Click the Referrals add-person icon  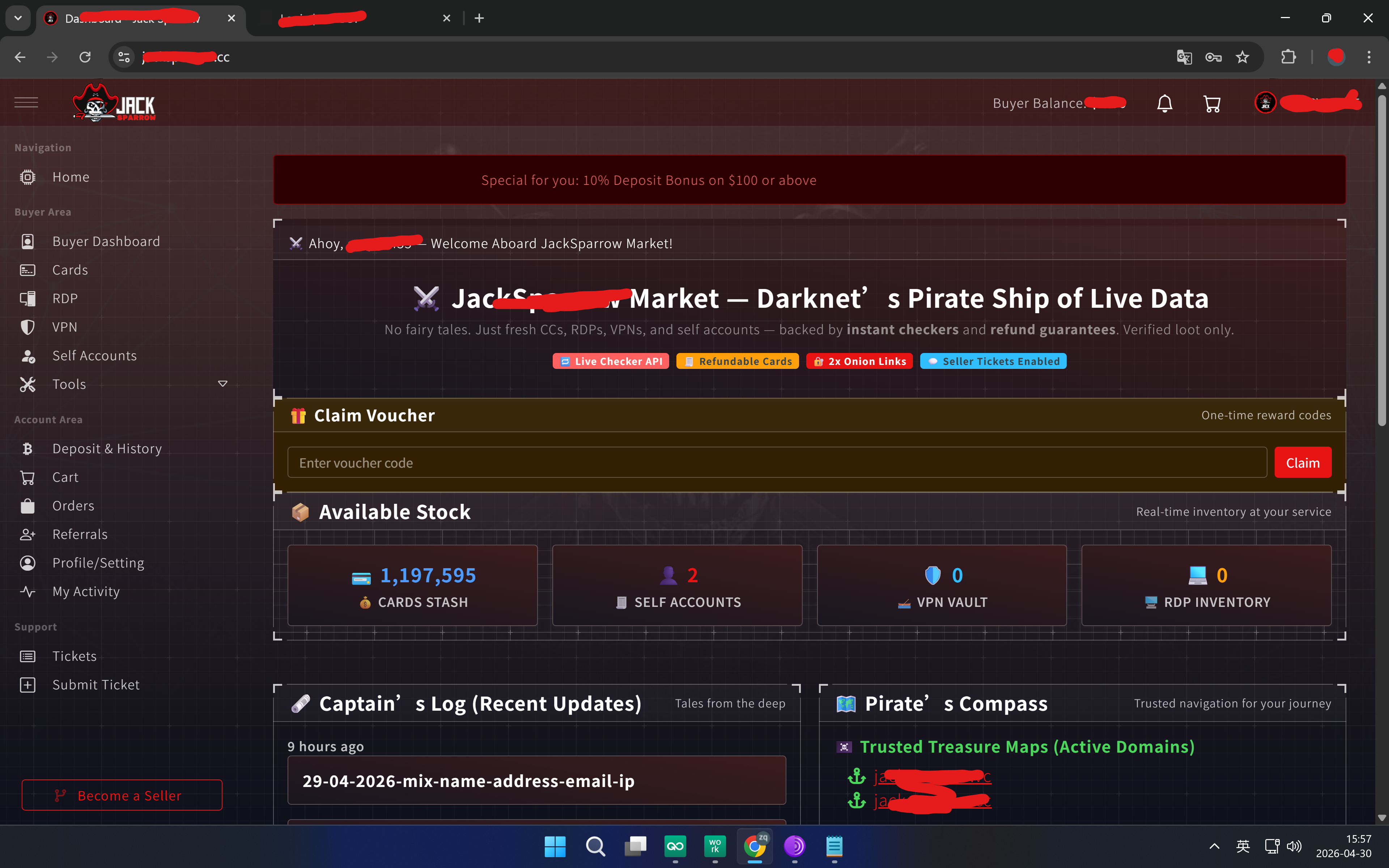tap(27, 535)
